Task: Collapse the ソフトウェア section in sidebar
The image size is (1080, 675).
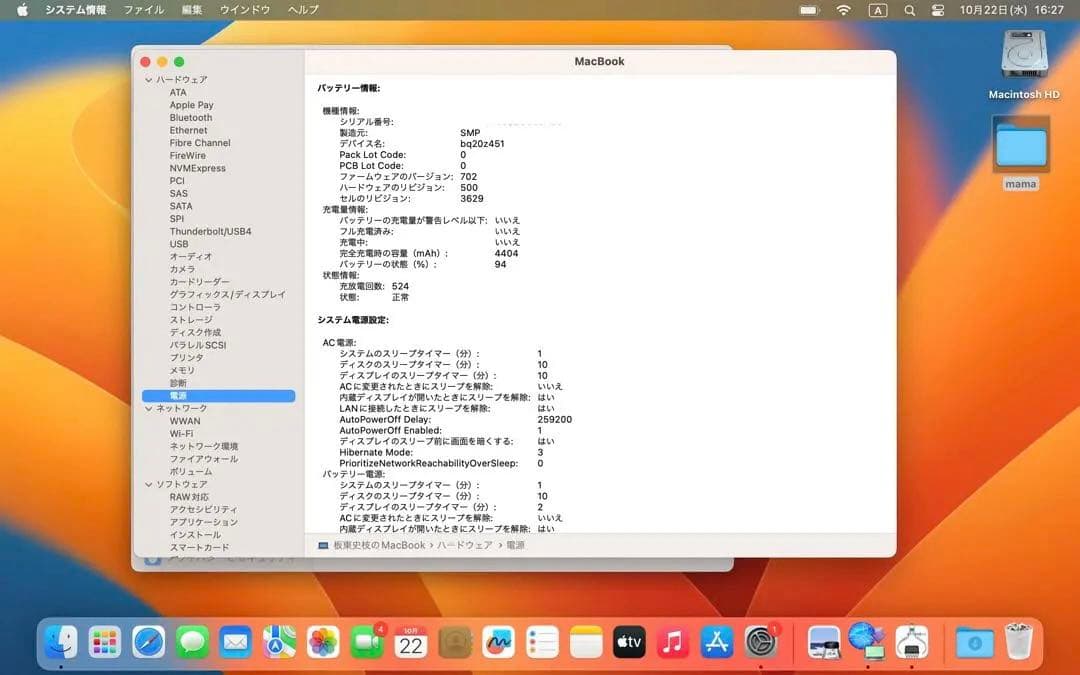Action: tap(147, 484)
